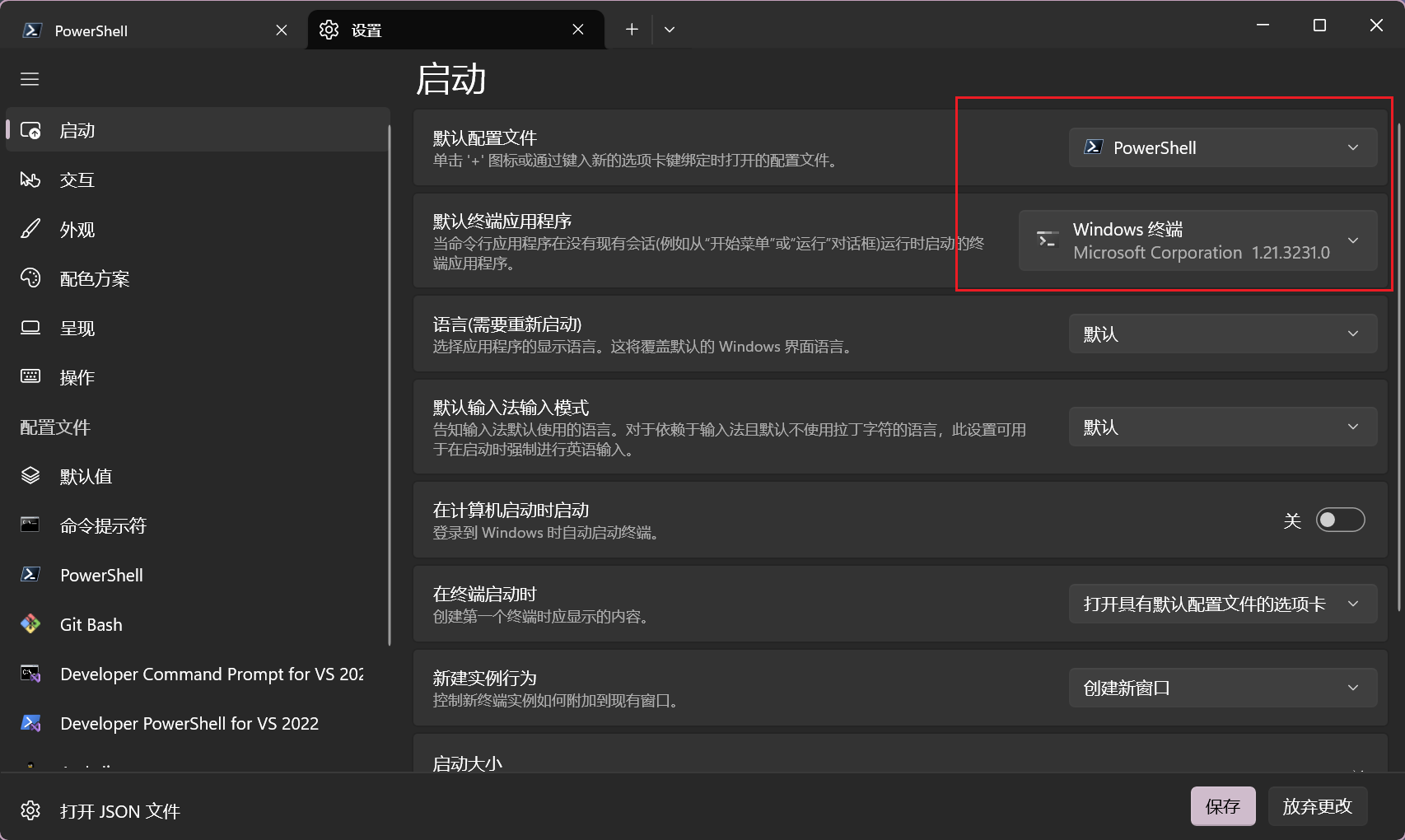This screenshot has width=1405, height=840.
Task: Click the 配色方案 palette icon
Action: (30, 278)
